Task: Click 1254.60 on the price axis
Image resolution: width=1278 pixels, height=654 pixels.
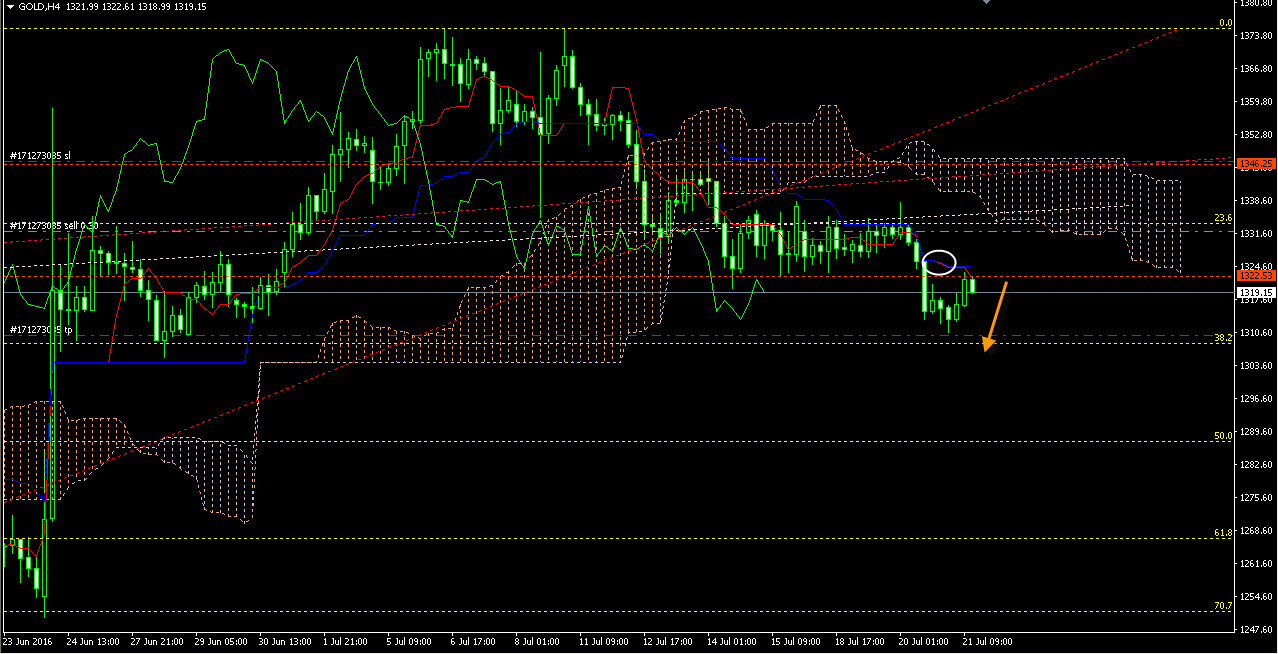Action: pyautogui.click(x=1257, y=597)
